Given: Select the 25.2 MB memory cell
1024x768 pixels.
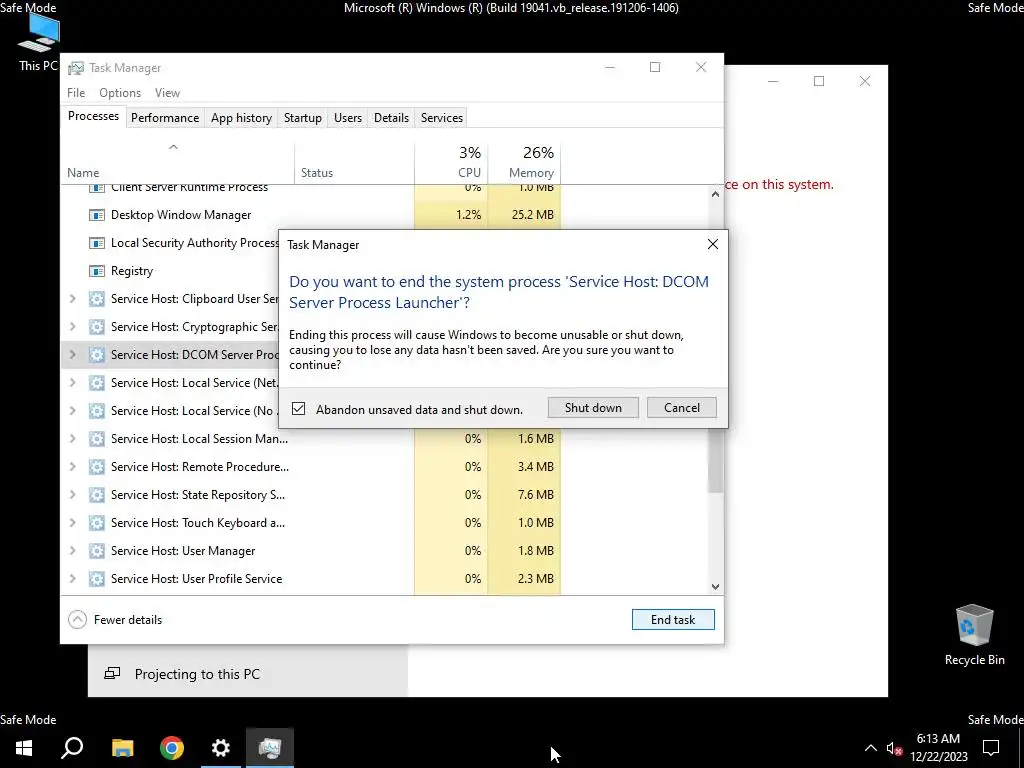Looking at the screenshot, I should click(x=524, y=215).
